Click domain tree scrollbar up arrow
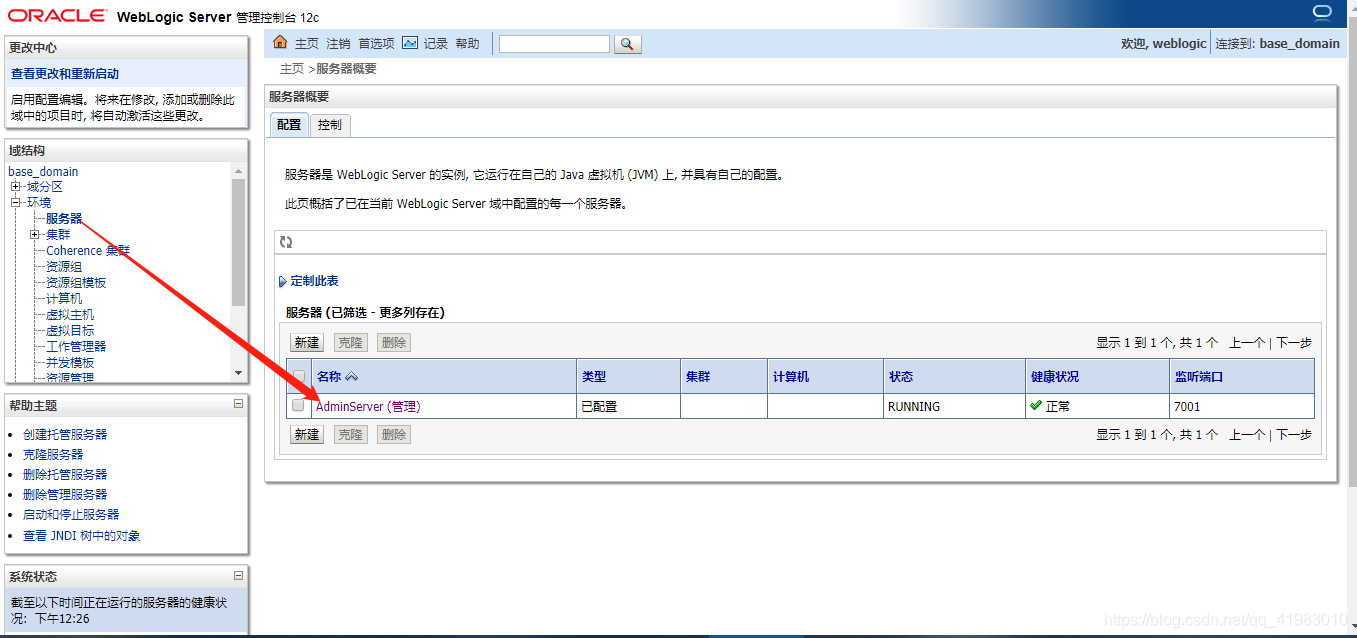Image resolution: width=1357 pixels, height=638 pixels. (238, 172)
